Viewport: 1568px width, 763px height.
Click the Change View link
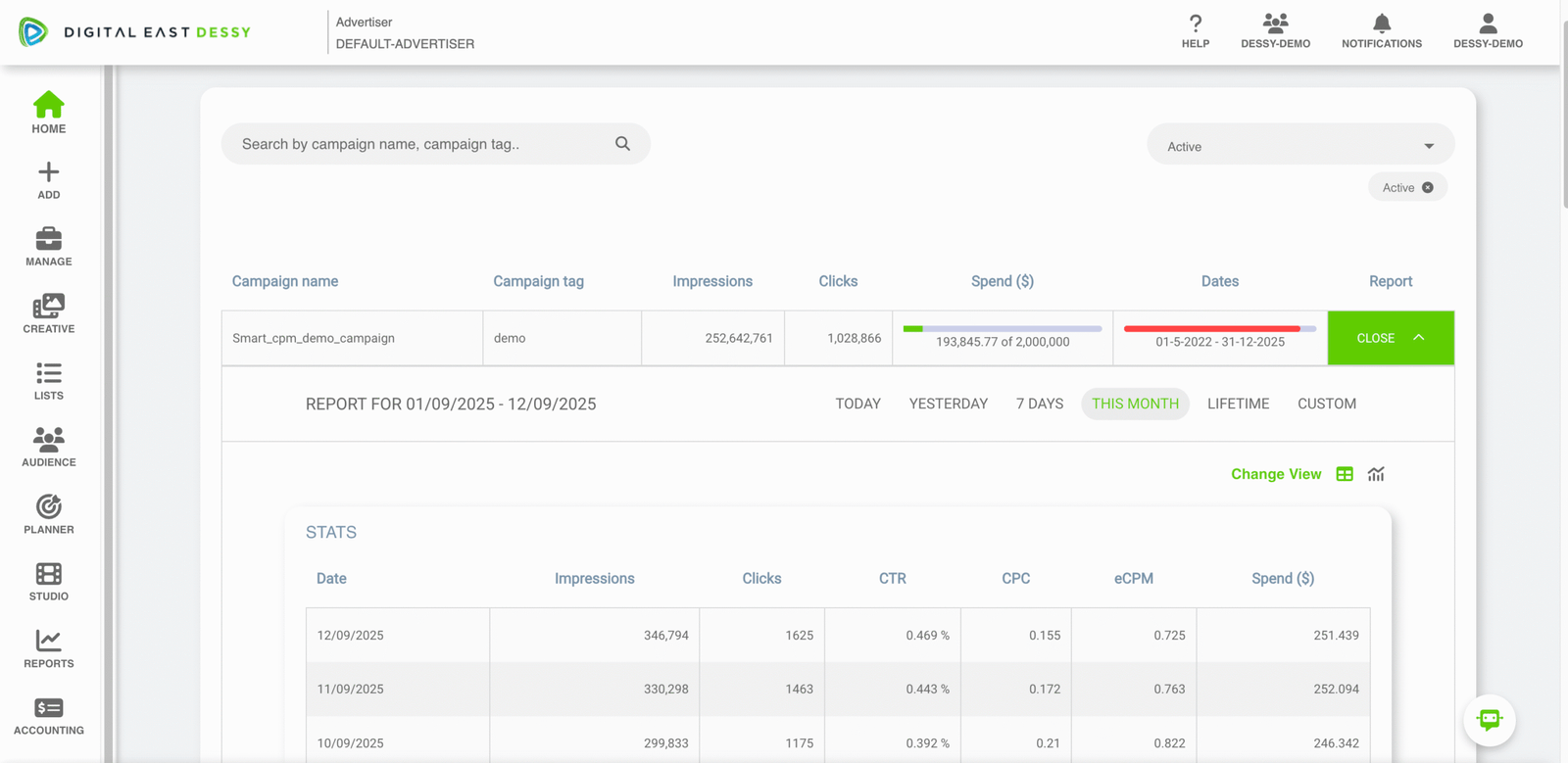click(1275, 474)
